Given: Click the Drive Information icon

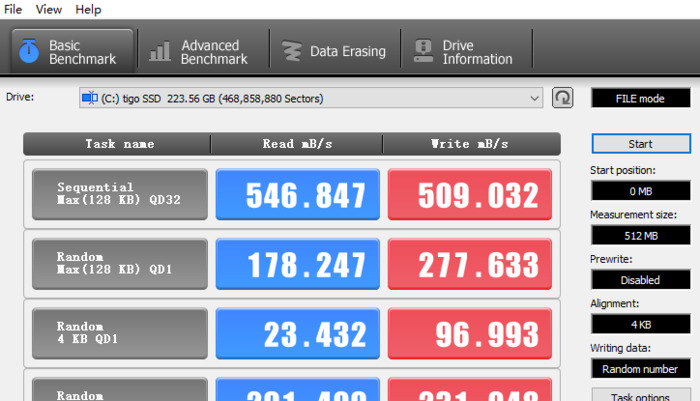Looking at the screenshot, I should [423, 51].
